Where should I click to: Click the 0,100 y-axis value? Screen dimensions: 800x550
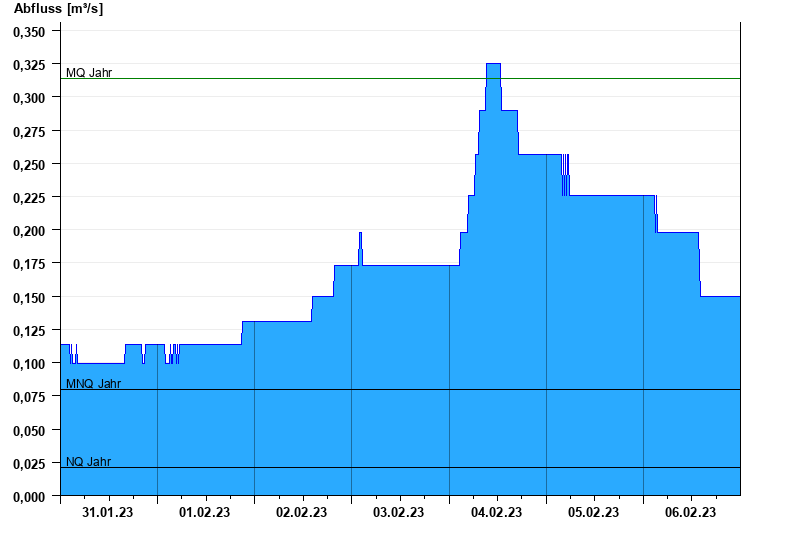point(29,364)
